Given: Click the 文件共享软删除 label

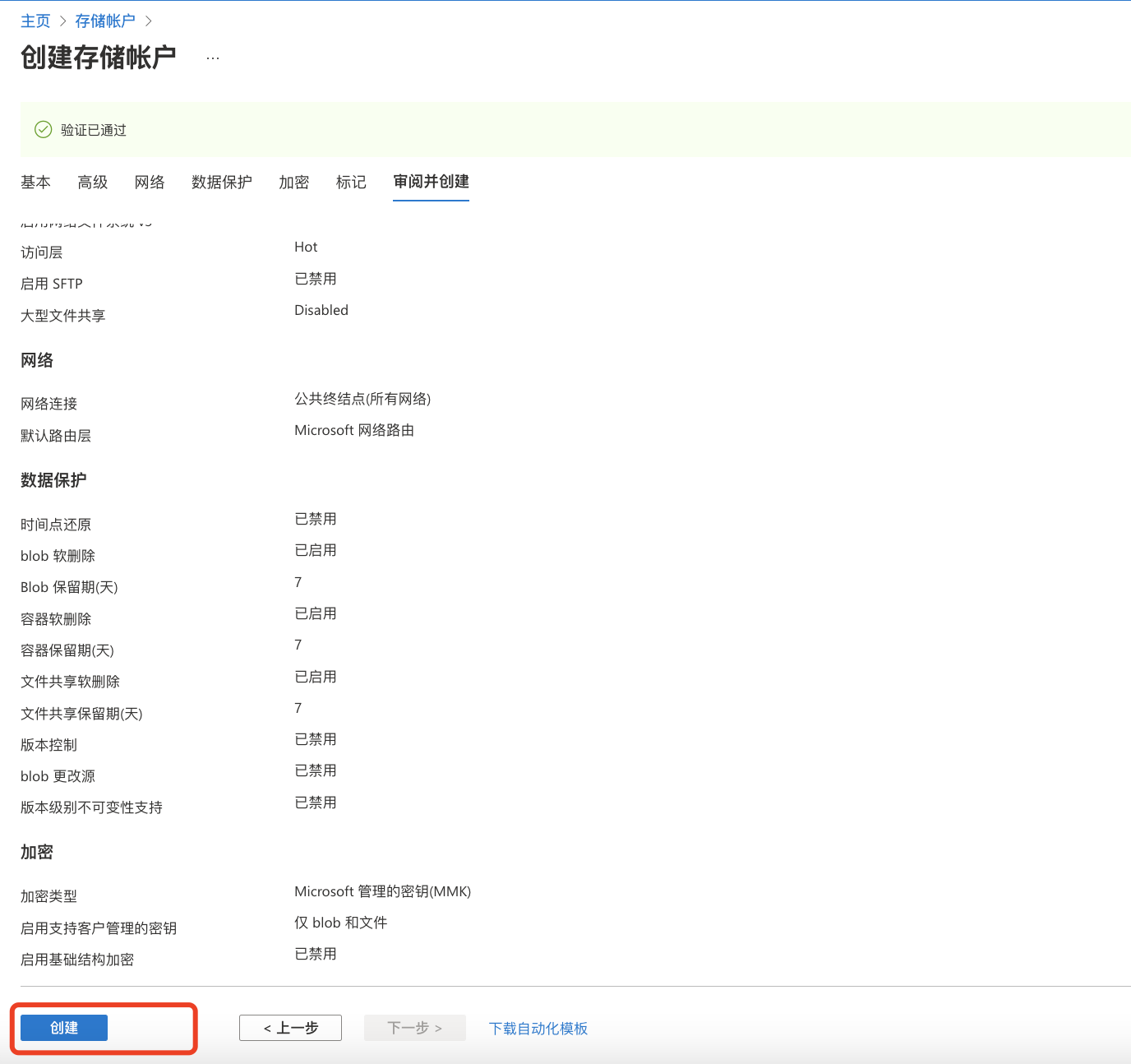Looking at the screenshot, I should [70, 682].
